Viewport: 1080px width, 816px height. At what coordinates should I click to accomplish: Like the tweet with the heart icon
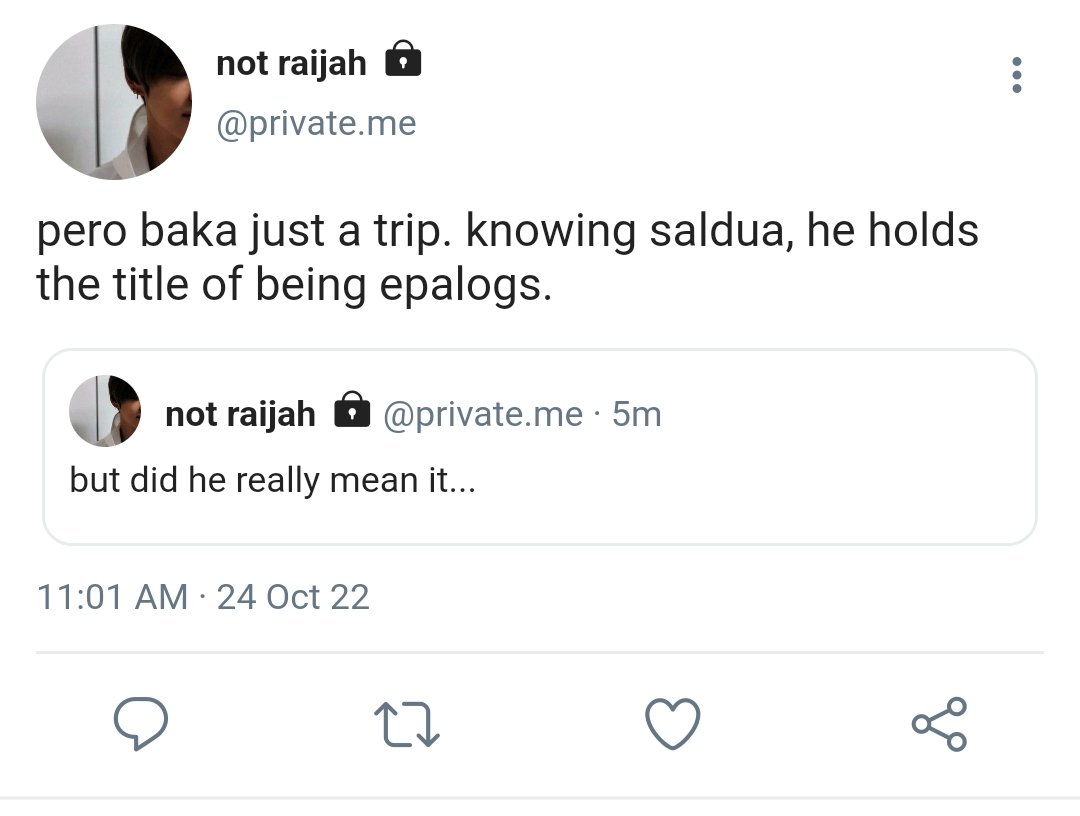click(x=673, y=724)
